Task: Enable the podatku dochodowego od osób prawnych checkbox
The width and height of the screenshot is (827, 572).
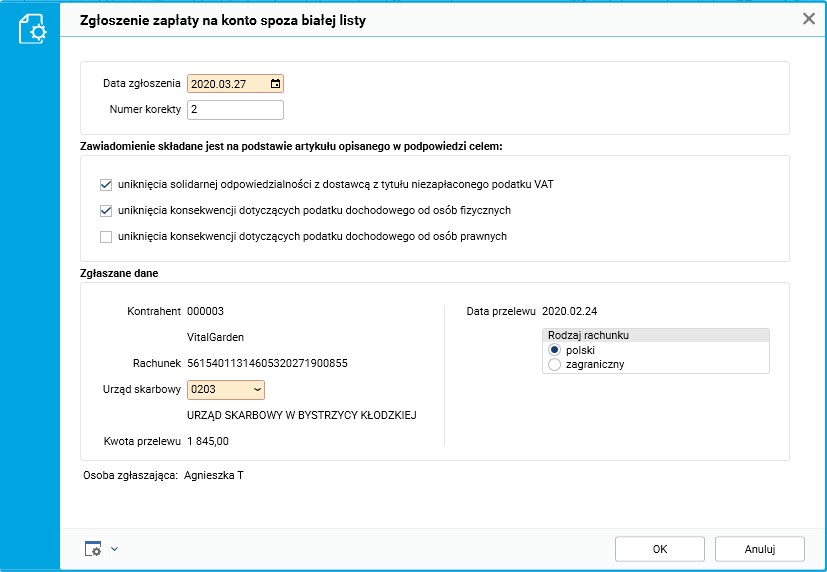Action: point(106,237)
